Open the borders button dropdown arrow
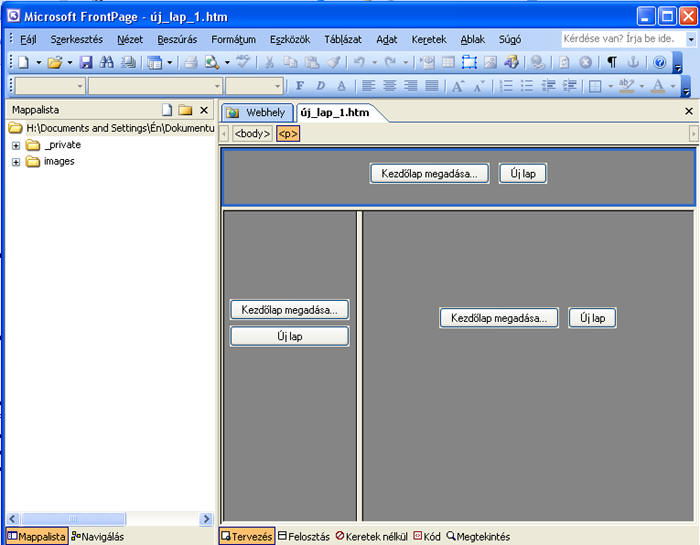The width and height of the screenshot is (700, 545). [610, 86]
